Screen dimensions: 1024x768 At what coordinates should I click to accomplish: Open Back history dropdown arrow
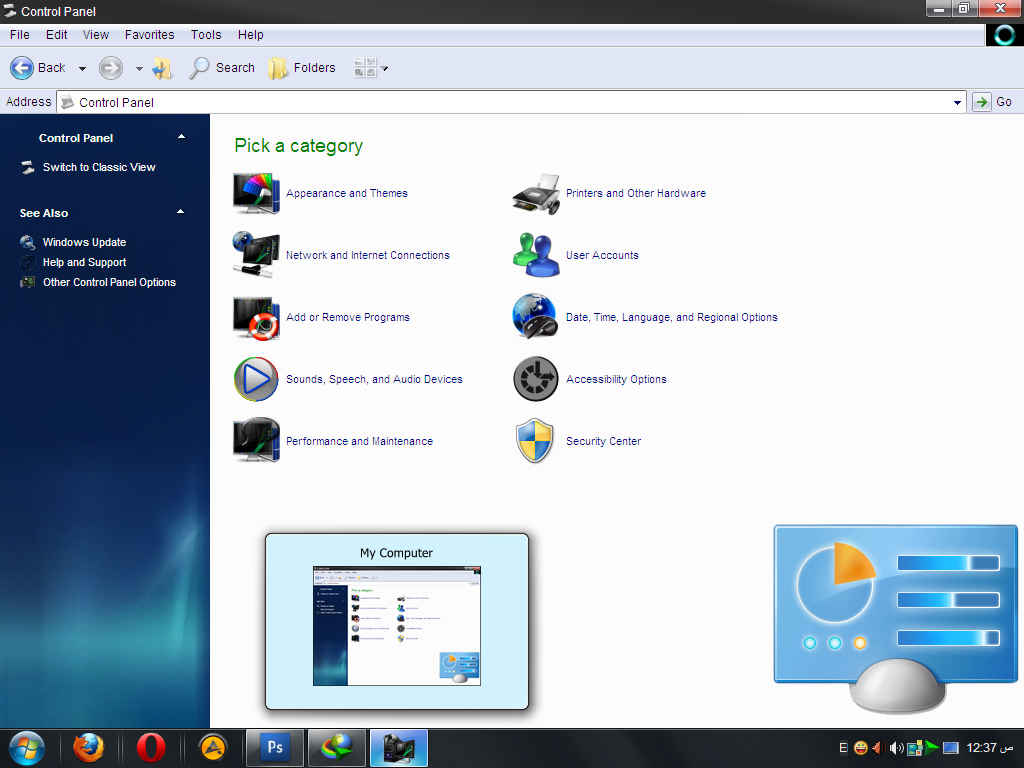[x=82, y=68]
